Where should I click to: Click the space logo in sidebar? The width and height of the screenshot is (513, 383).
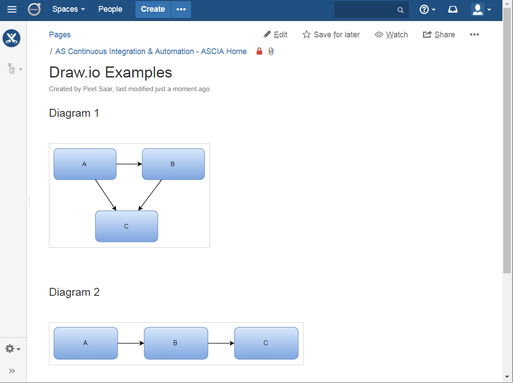pyautogui.click(x=12, y=38)
